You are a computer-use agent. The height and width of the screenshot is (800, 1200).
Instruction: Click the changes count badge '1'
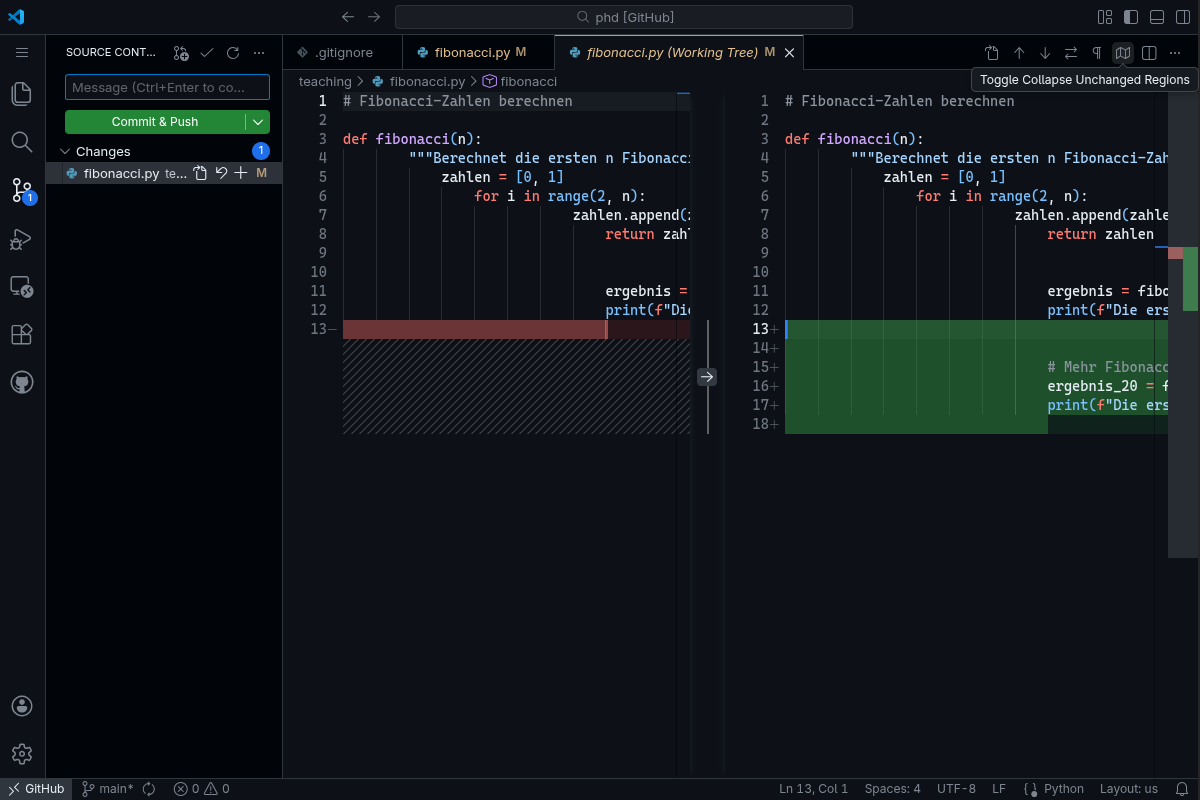(x=261, y=151)
